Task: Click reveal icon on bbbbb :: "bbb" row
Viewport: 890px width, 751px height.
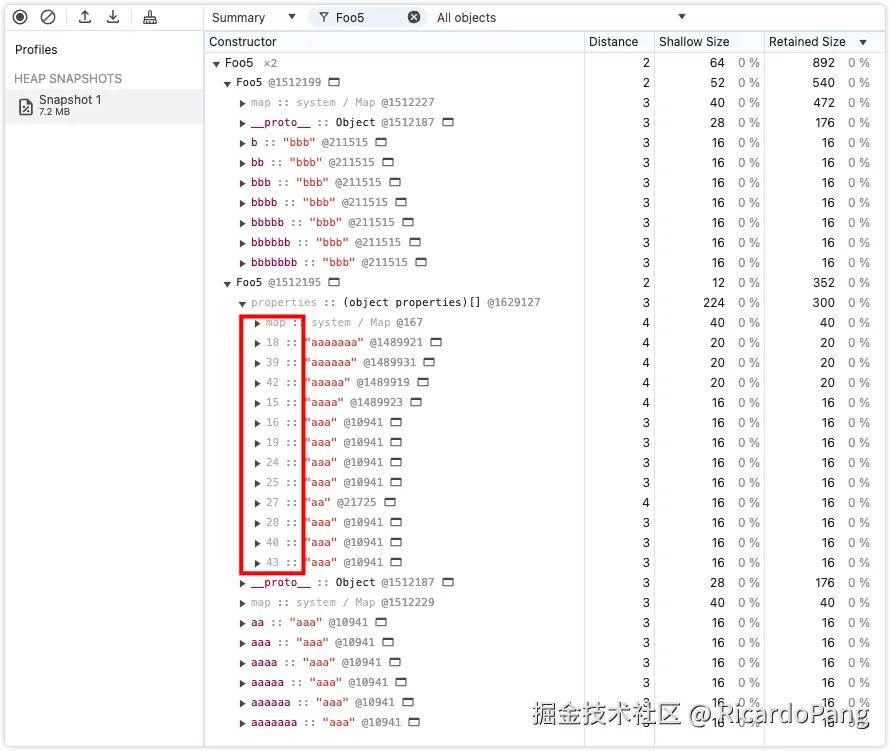Action: click(408, 222)
